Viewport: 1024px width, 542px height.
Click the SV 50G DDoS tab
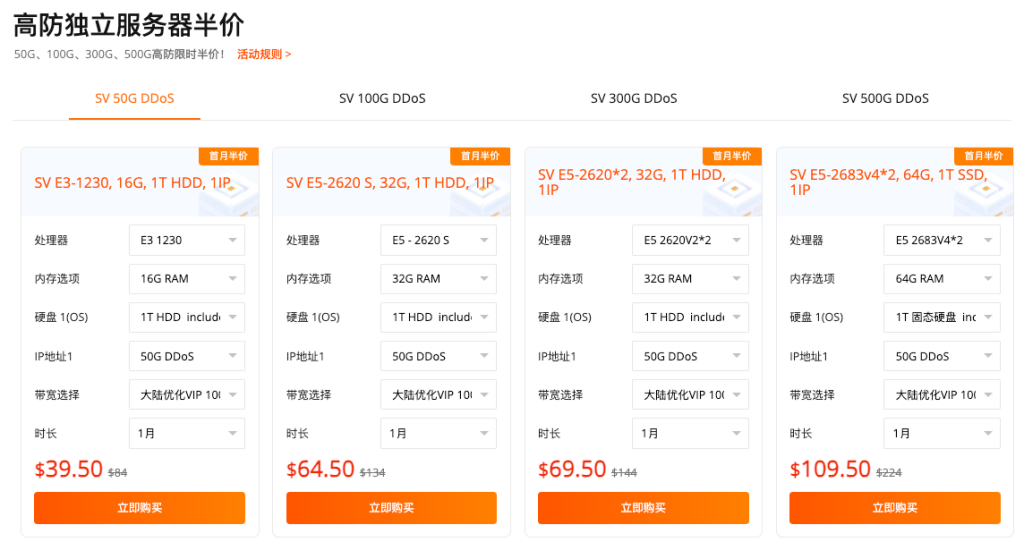click(x=134, y=98)
